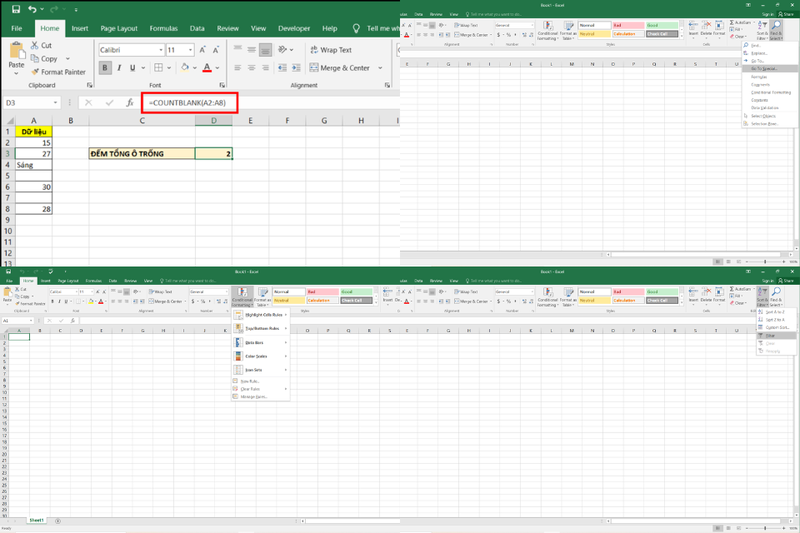Click Borders icon in the COUNTBLANK window

(x=159, y=67)
